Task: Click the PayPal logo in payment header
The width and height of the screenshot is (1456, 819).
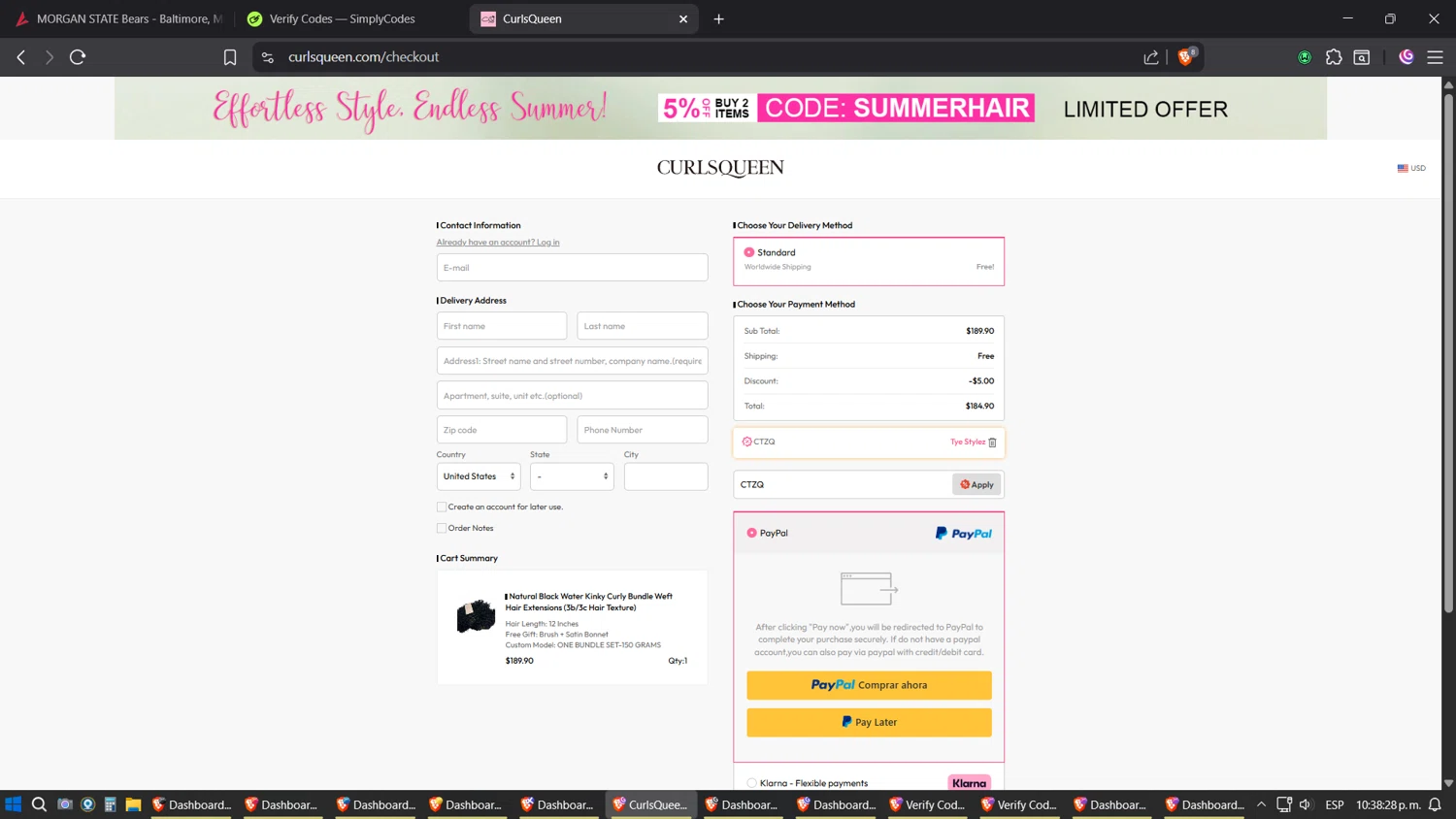Action: pos(964,533)
